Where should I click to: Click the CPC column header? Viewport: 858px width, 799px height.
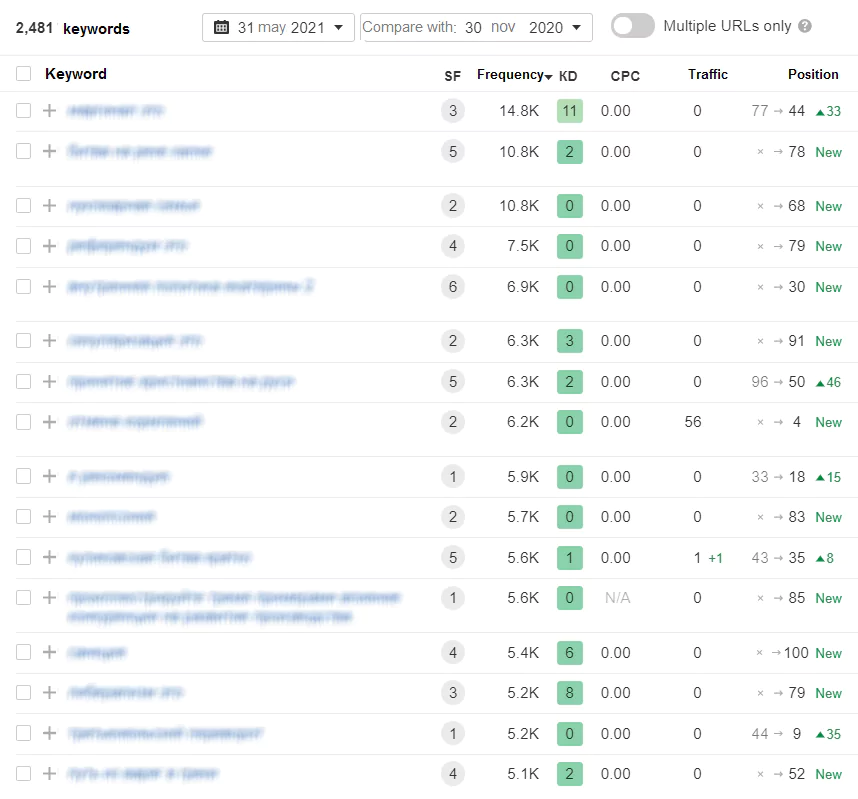(625, 76)
